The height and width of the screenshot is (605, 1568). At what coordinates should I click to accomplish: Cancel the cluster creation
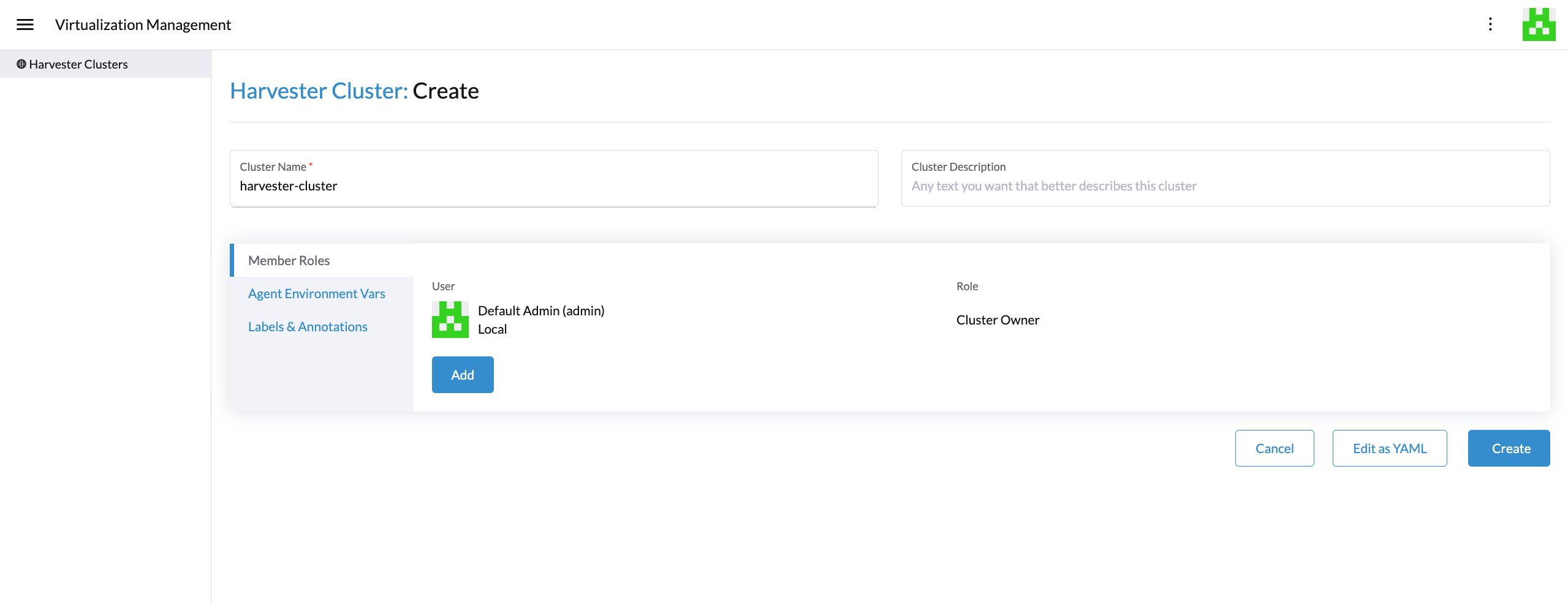(x=1274, y=448)
